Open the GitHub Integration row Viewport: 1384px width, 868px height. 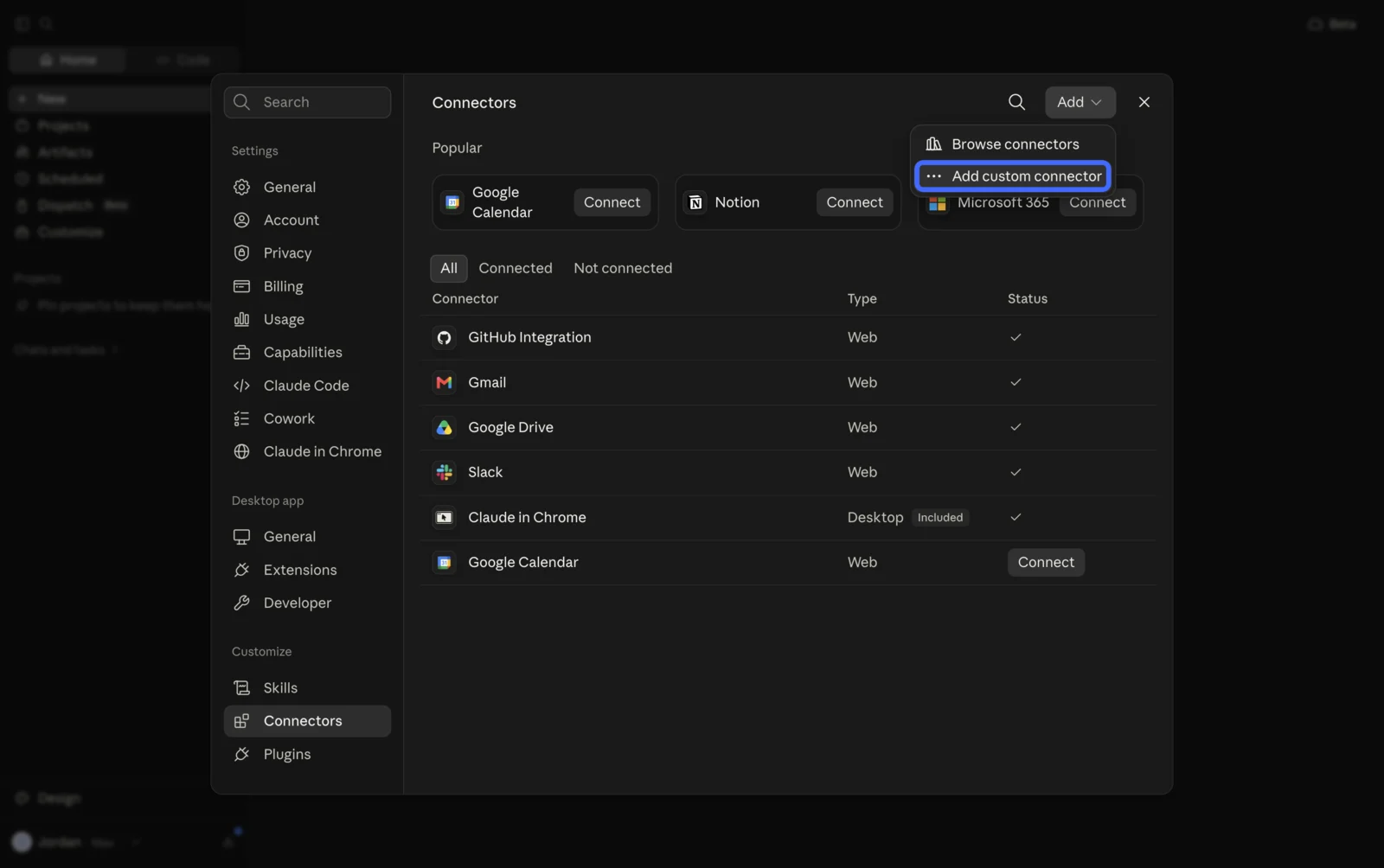click(x=788, y=338)
